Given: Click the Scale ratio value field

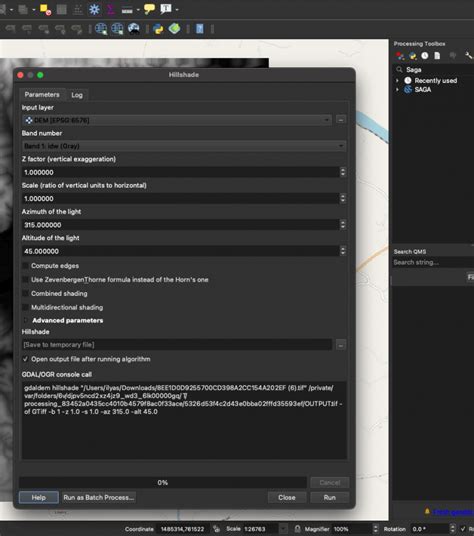Looking at the screenshot, I should [180, 198].
